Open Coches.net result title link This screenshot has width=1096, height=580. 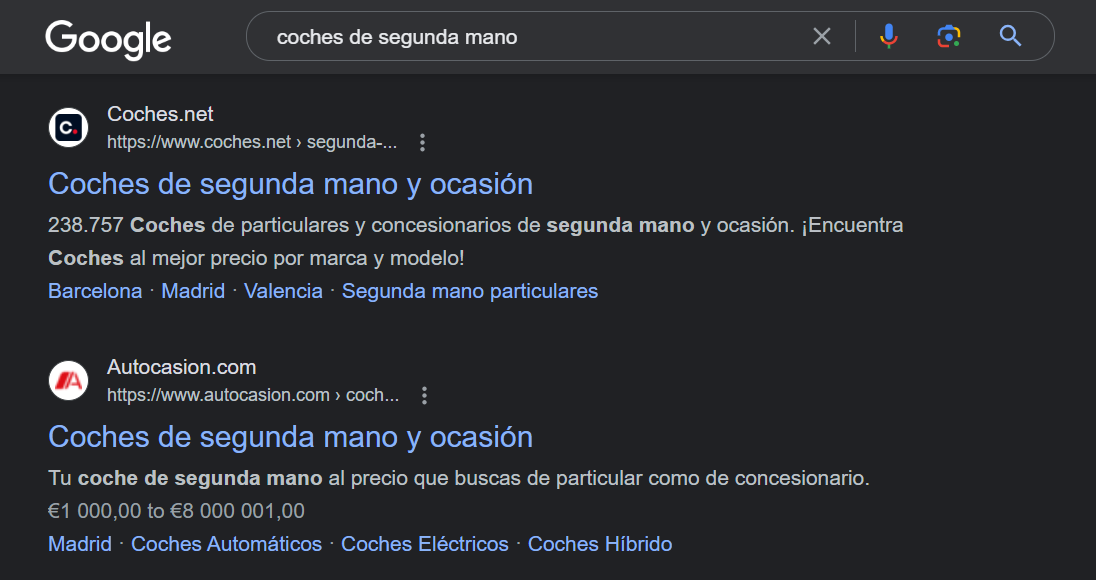pos(290,184)
